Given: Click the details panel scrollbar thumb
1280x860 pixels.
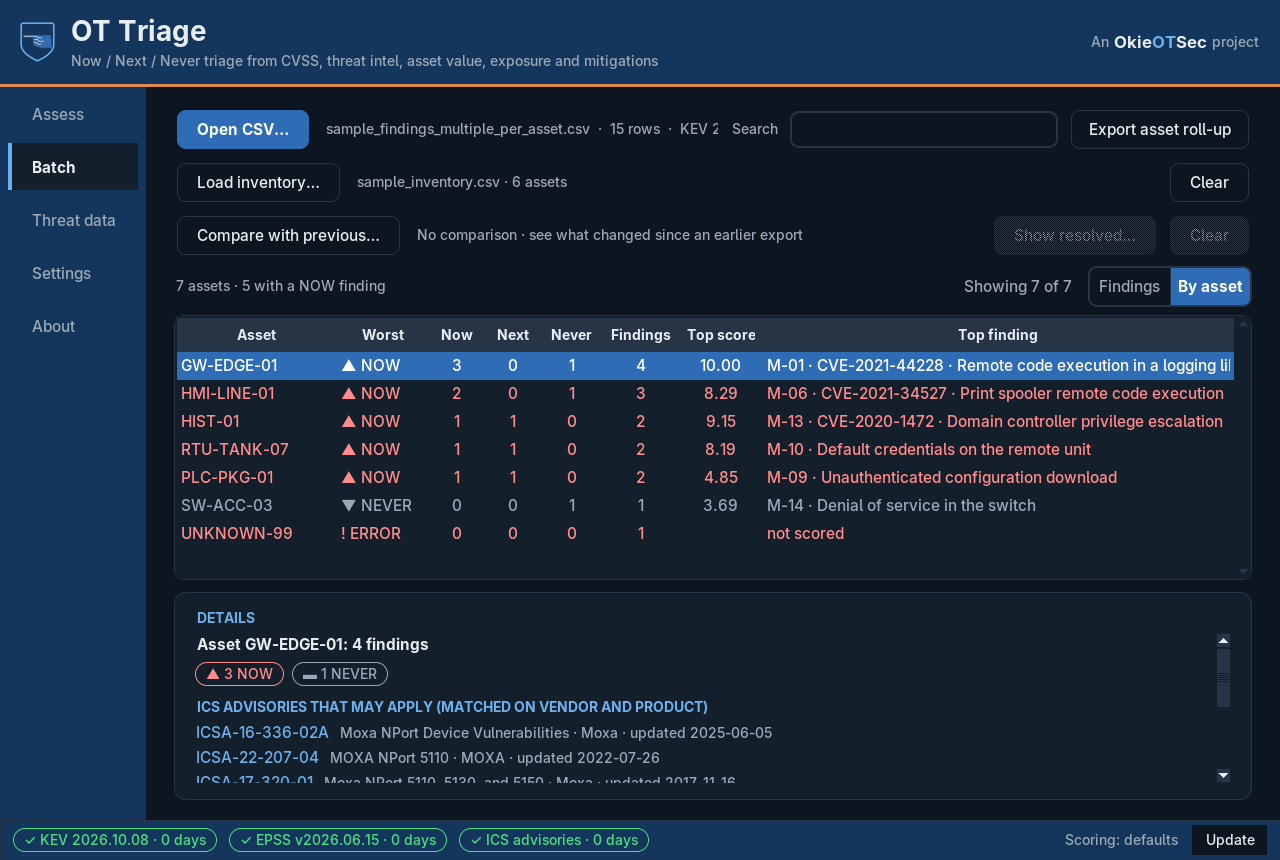Looking at the screenshot, I should [1223, 678].
